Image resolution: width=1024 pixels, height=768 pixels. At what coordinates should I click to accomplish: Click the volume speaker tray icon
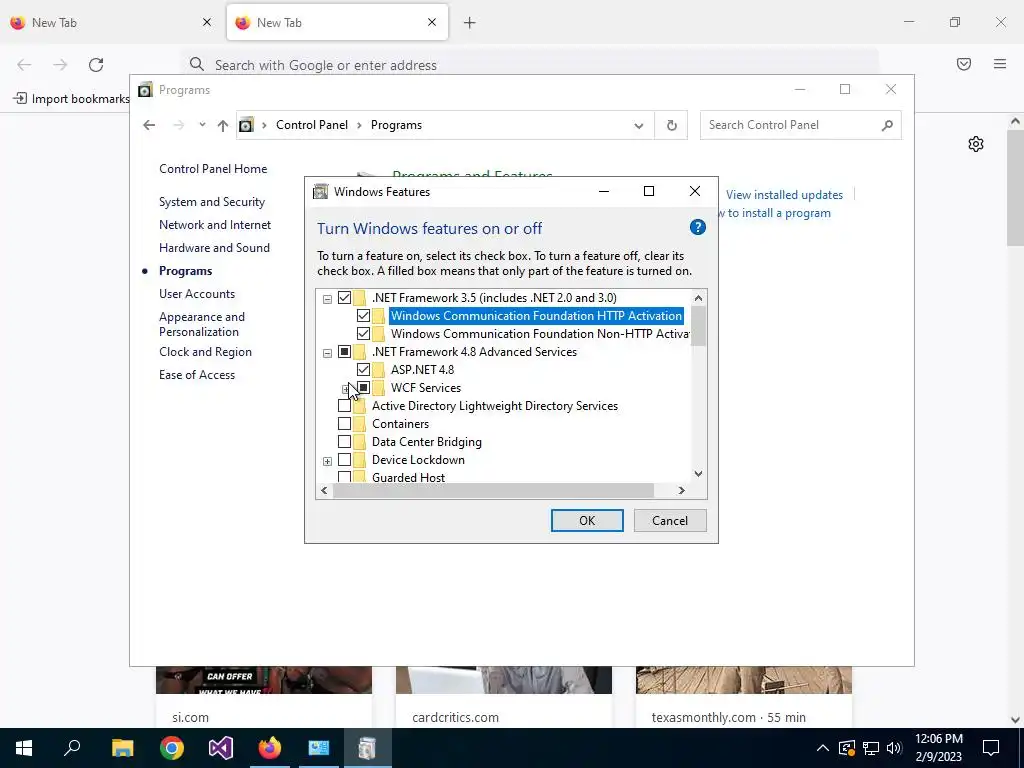[895, 748]
